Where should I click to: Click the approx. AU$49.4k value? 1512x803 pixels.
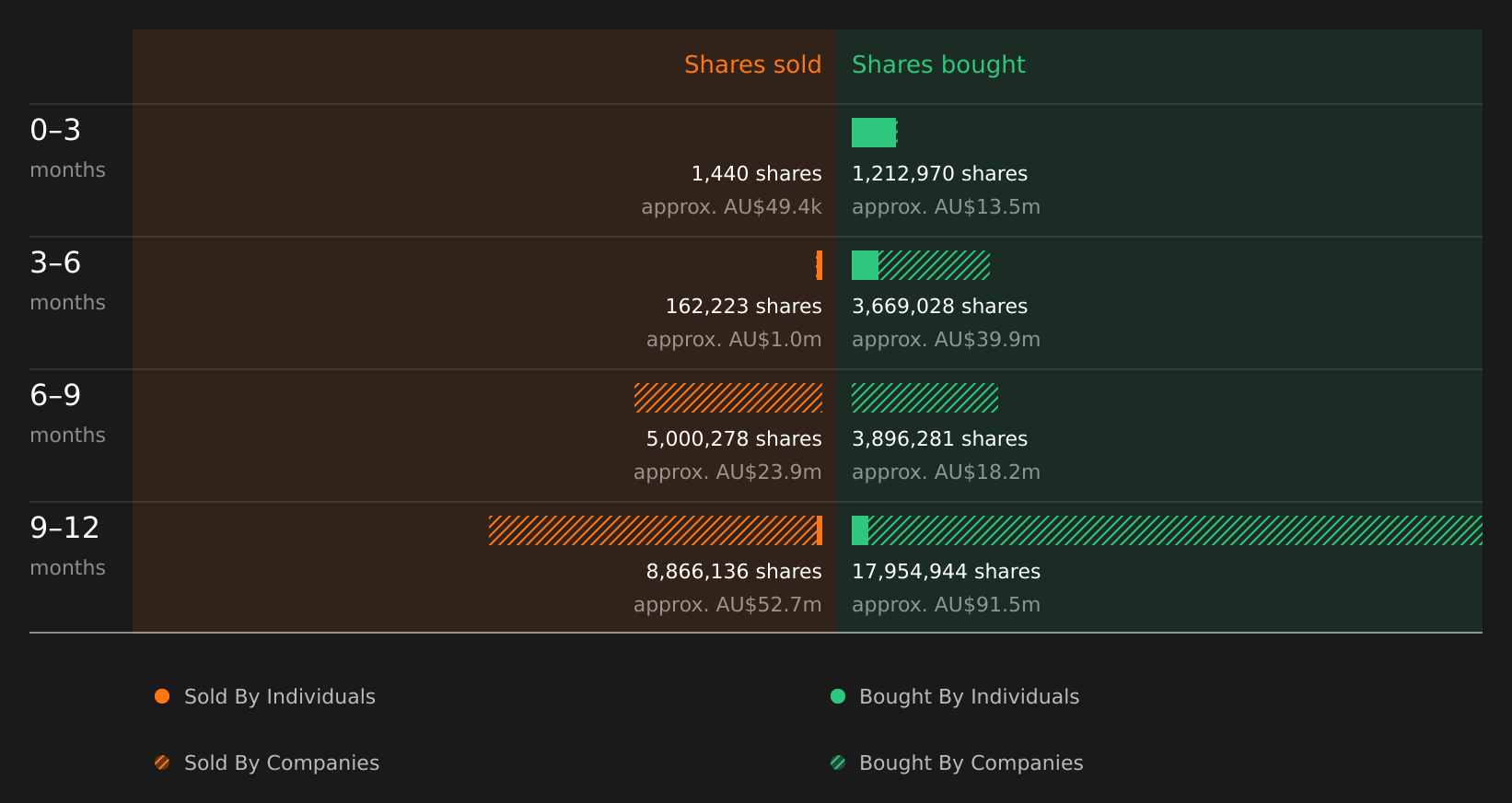tap(731, 207)
